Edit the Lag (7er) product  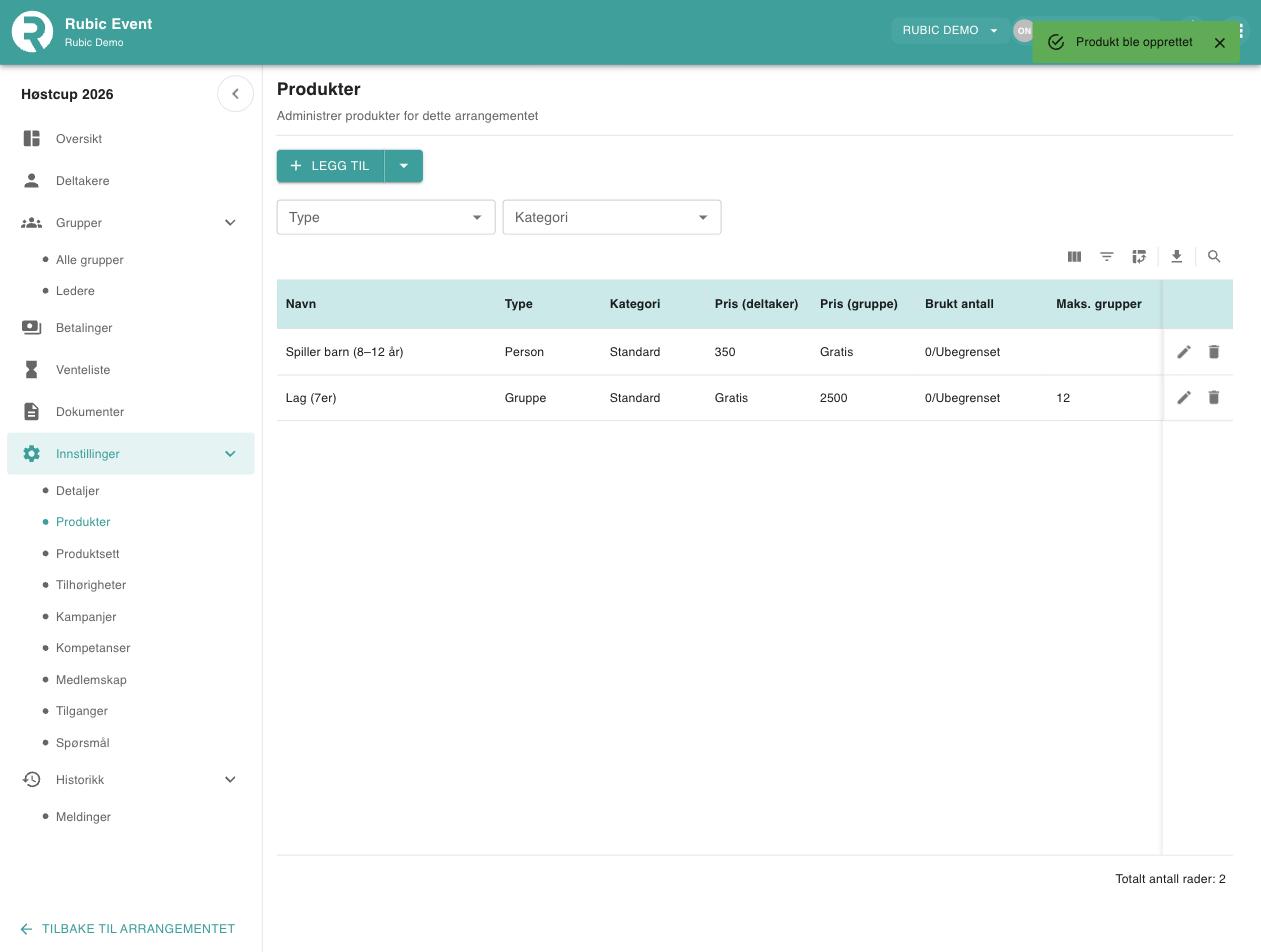[x=1184, y=398]
